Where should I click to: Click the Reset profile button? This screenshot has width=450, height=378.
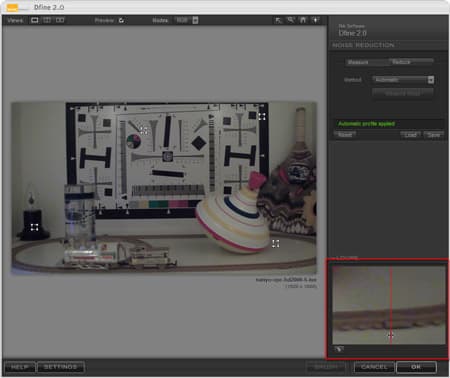pyautogui.click(x=345, y=135)
